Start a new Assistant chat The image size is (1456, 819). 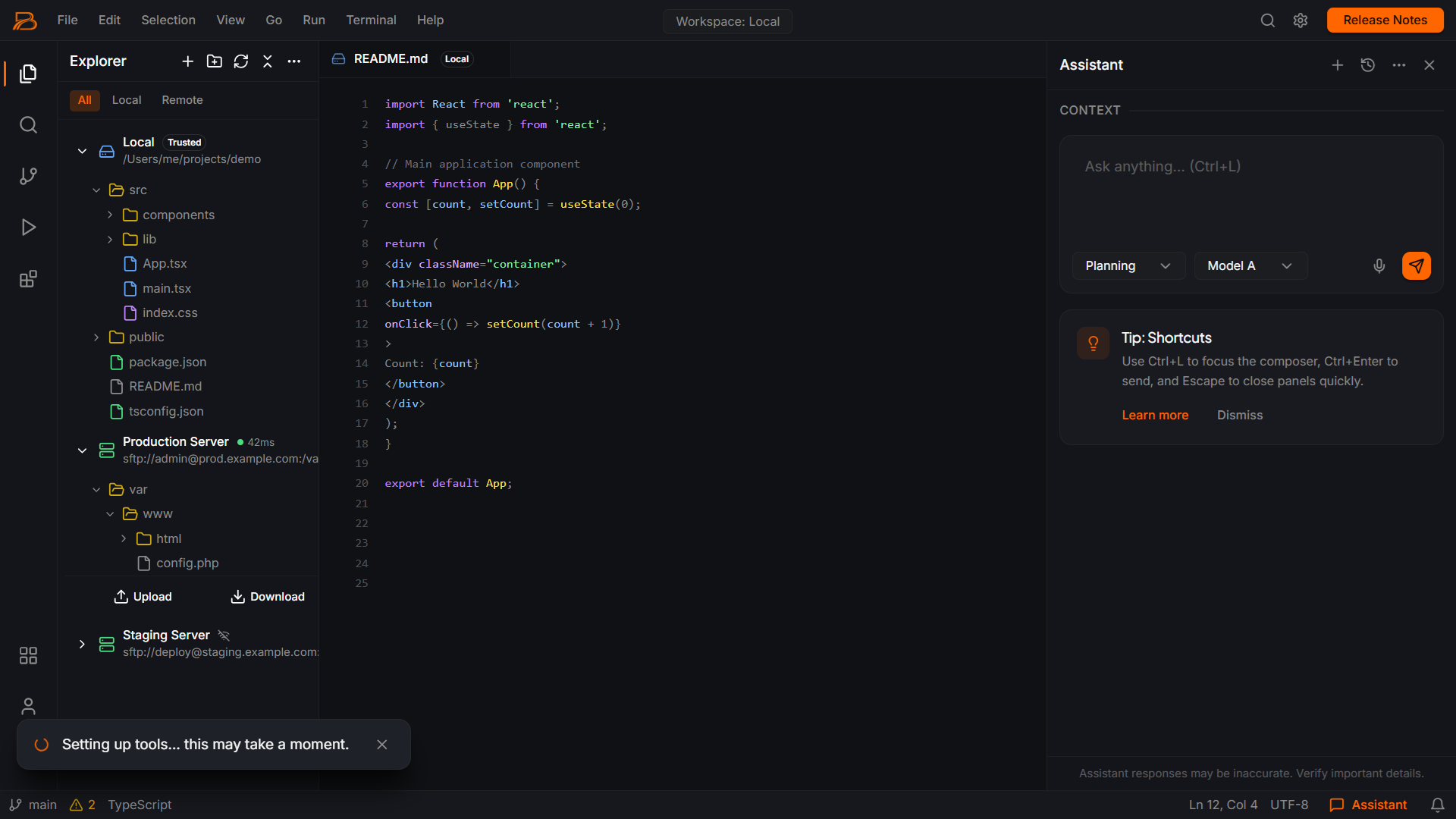click(x=1337, y=65)
